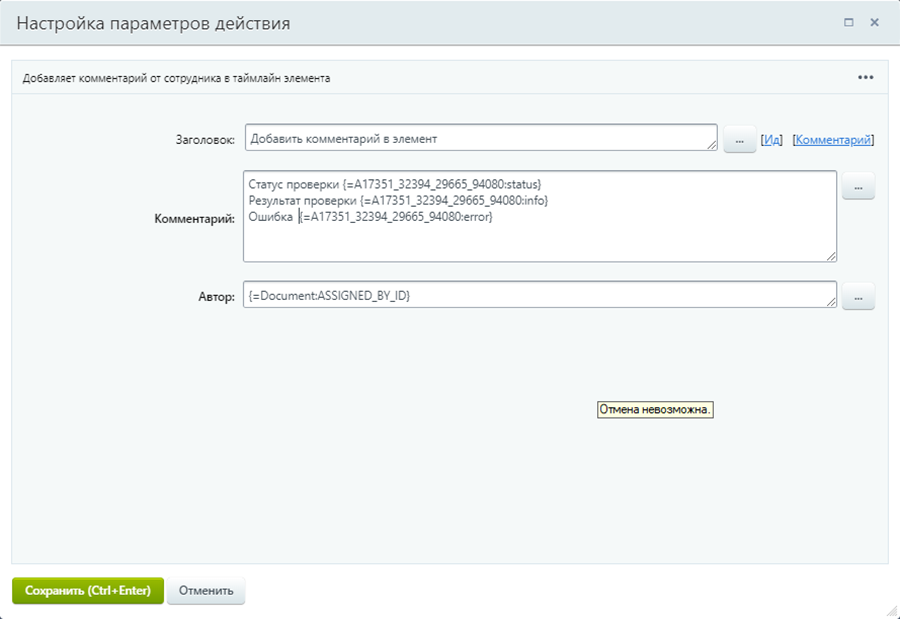This screenshot has height=619, width=900.
Task: Focus the Заголовок input field
Action: (480, 139)
